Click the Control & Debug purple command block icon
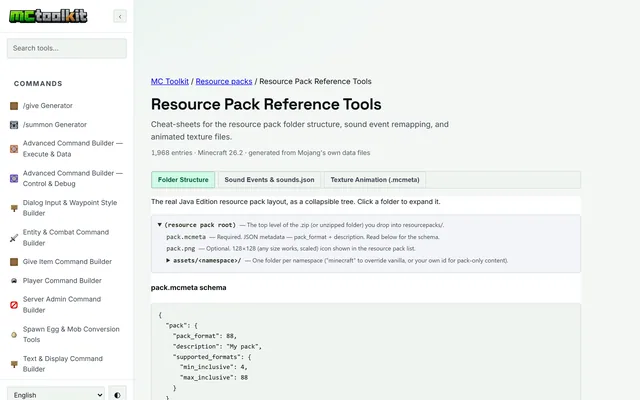This screenshot has width=640, height=400. (14, 178)
